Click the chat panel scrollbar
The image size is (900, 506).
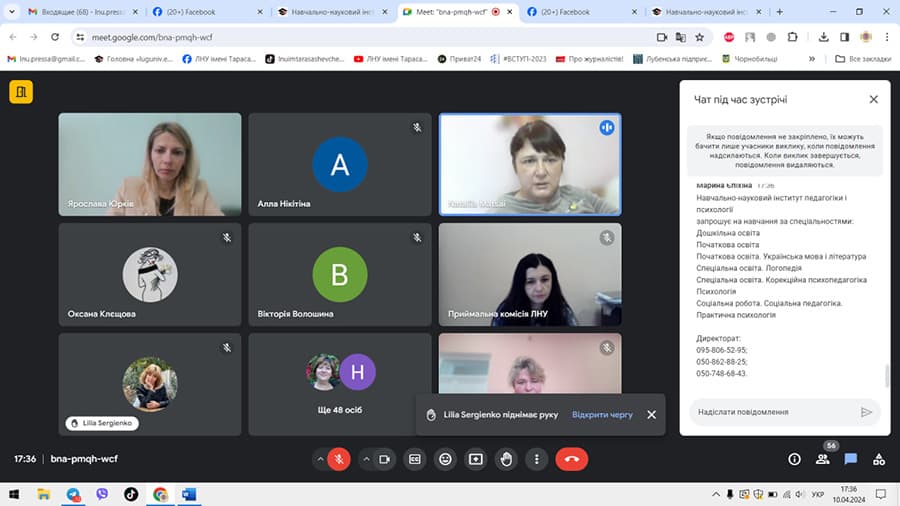point(887,376)
